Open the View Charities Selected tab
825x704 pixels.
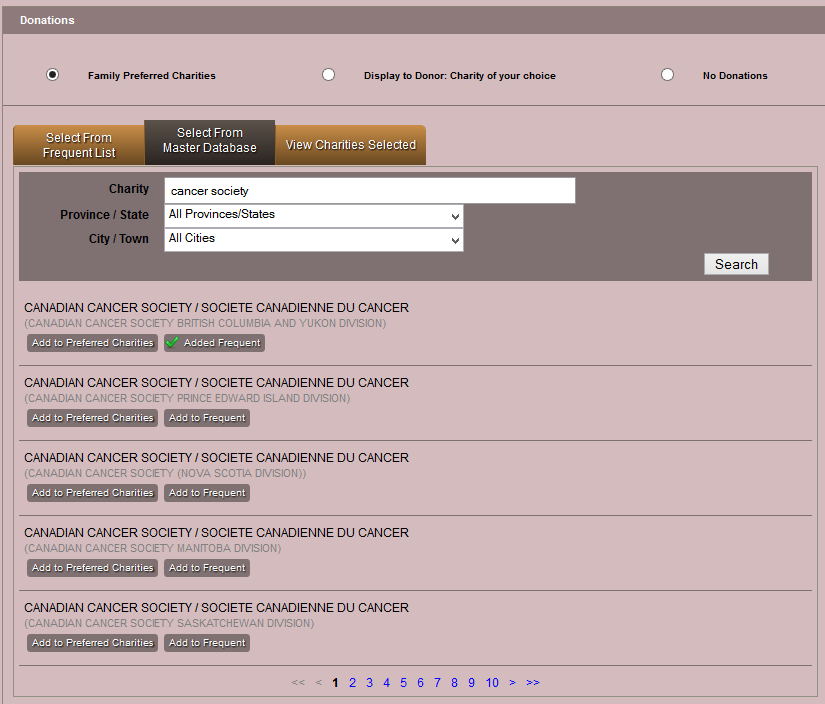click(x=350, y=145)
